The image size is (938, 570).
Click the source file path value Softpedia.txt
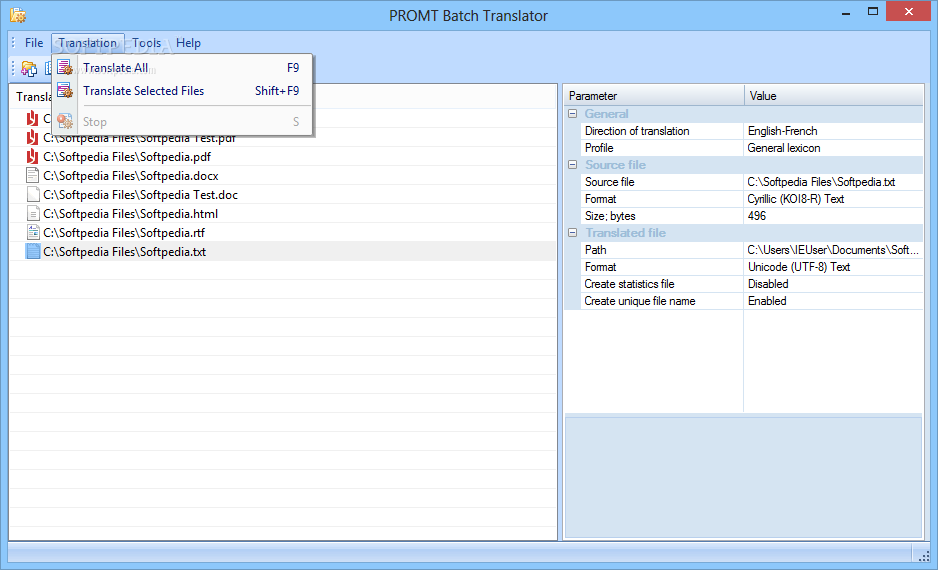821,182
